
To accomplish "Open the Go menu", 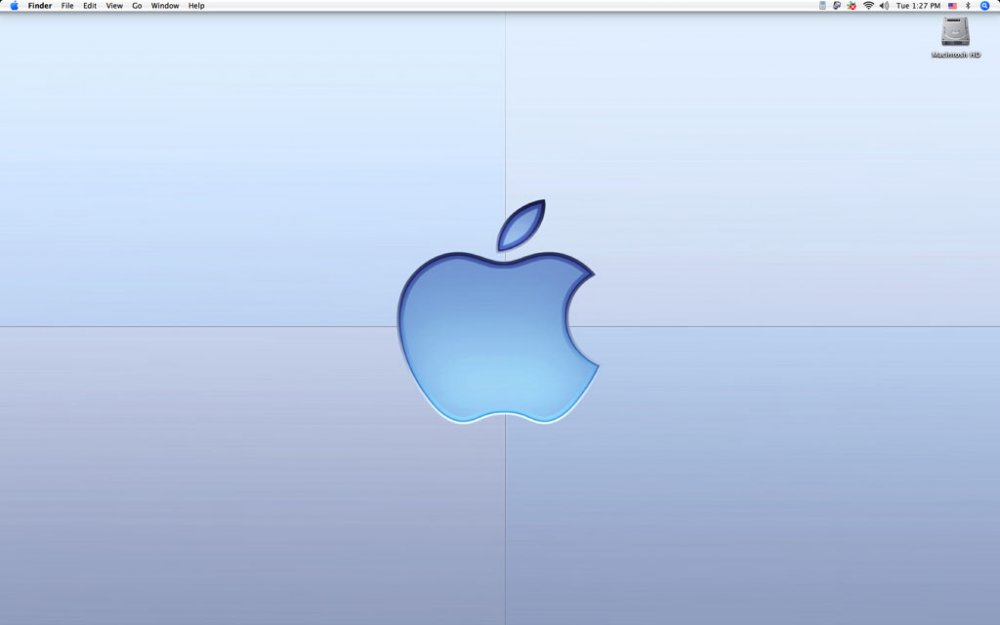I will click(137, 6).
